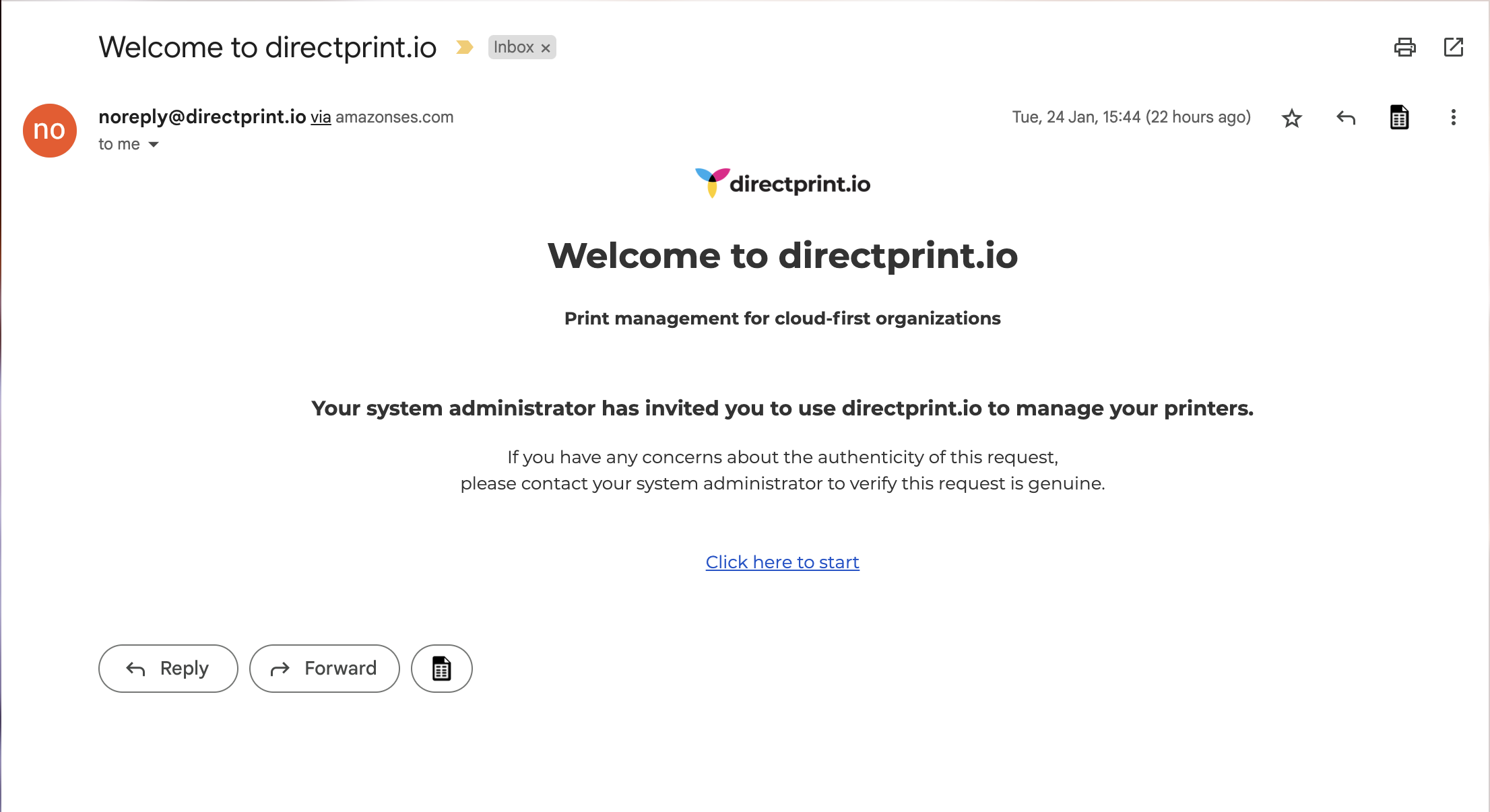
Task: Toggle the yellow importance marker
Action: point(464,47)
